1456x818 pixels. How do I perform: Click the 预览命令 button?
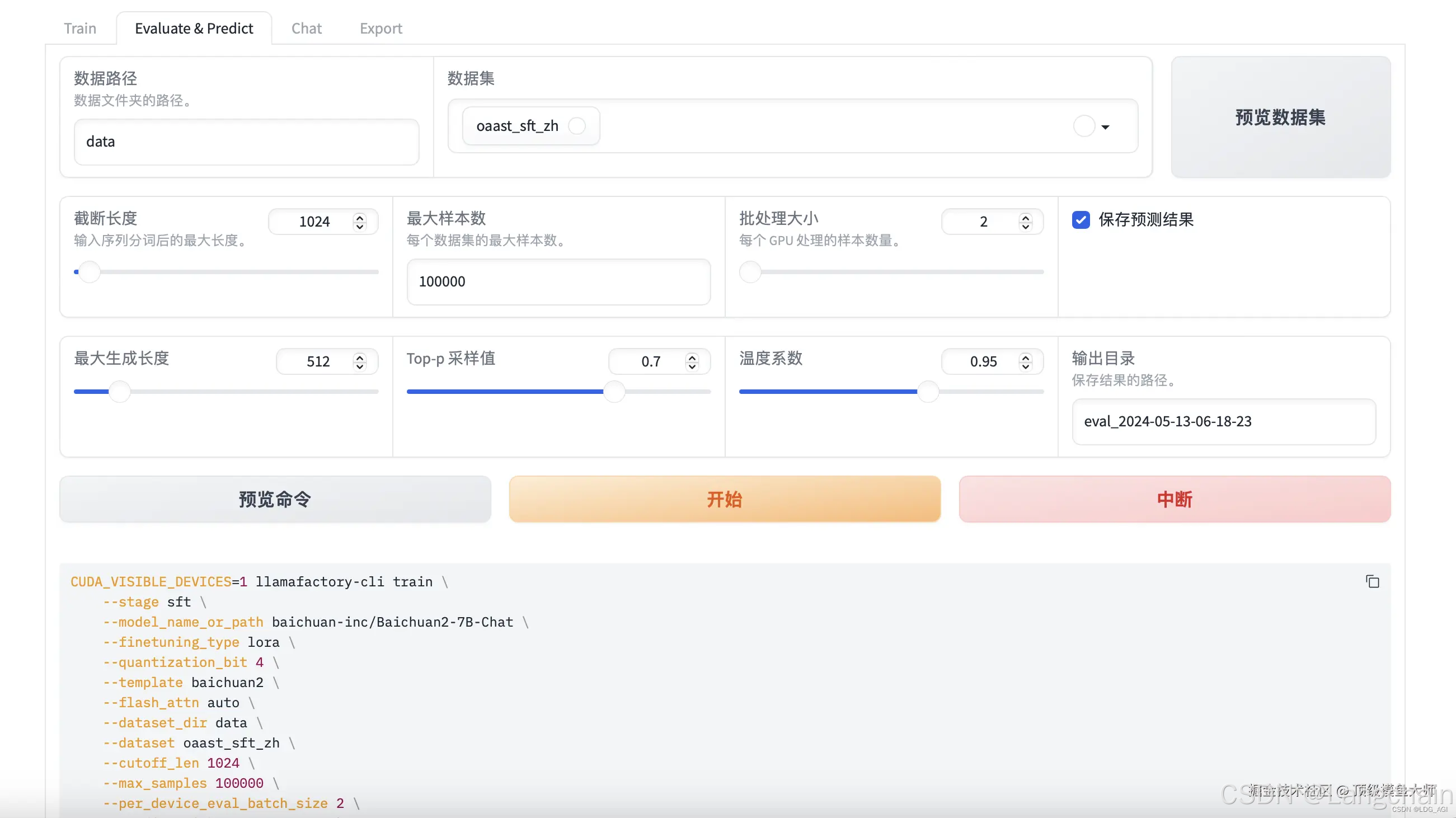pos(275,499)
